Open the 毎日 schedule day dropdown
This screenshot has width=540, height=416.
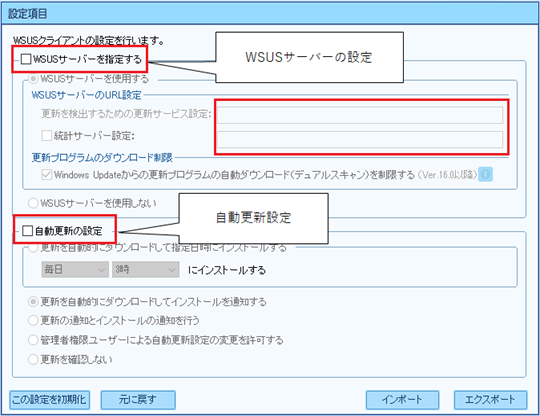click(x=75, y=269)
